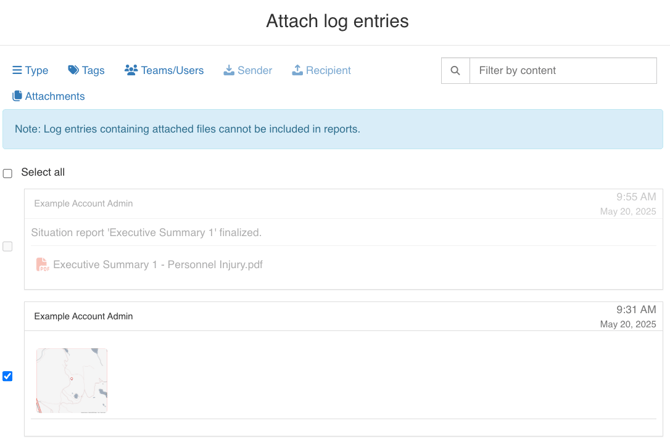Open the Recipient filter text label
Screen dimensions: 670x442
(328, 71)
